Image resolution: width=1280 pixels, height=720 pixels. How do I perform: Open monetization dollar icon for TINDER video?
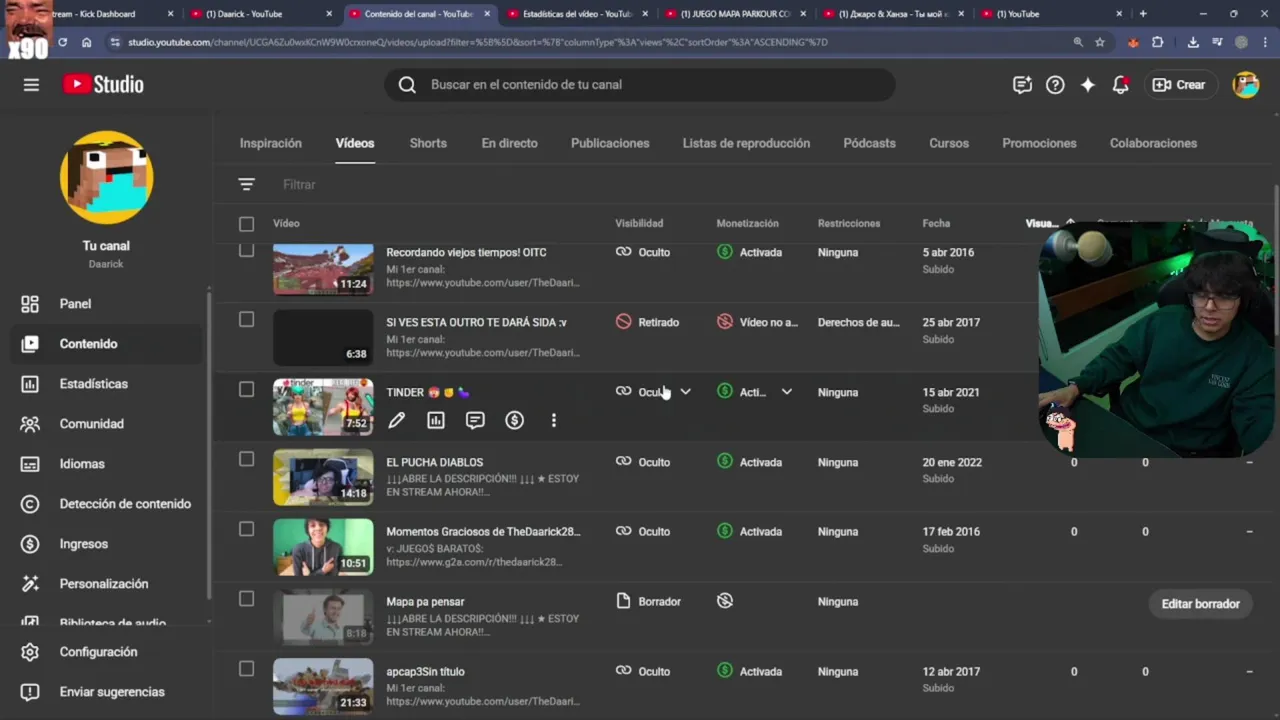[x=514, y=421]
